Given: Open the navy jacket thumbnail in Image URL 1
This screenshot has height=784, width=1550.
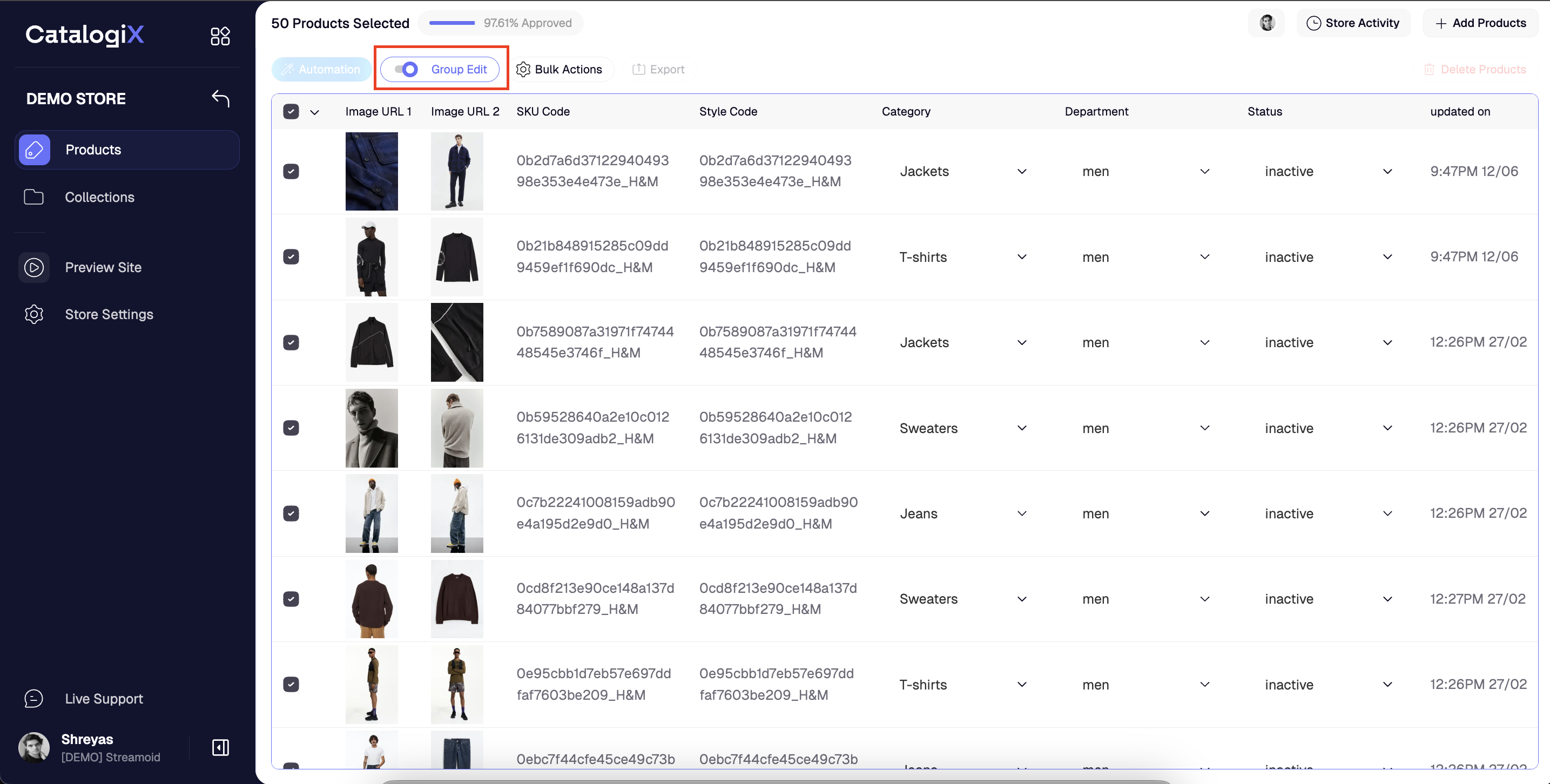Looking at the screenshot, I should coord(371,172).
